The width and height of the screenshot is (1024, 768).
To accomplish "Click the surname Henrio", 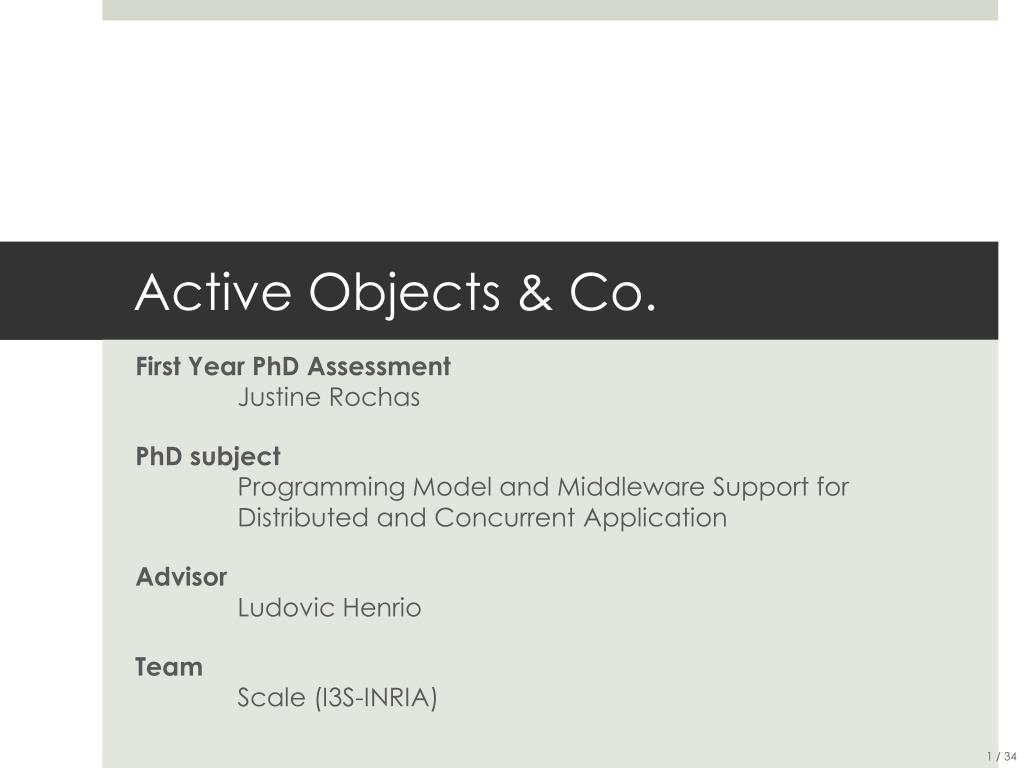I will click(x=381, y=607).
